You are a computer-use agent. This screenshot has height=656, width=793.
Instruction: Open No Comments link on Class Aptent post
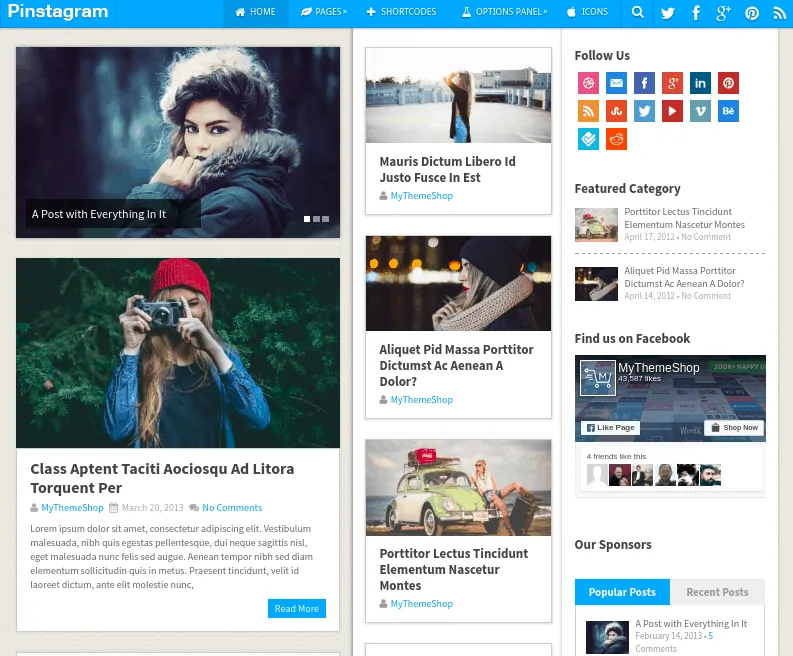[232, 508]
